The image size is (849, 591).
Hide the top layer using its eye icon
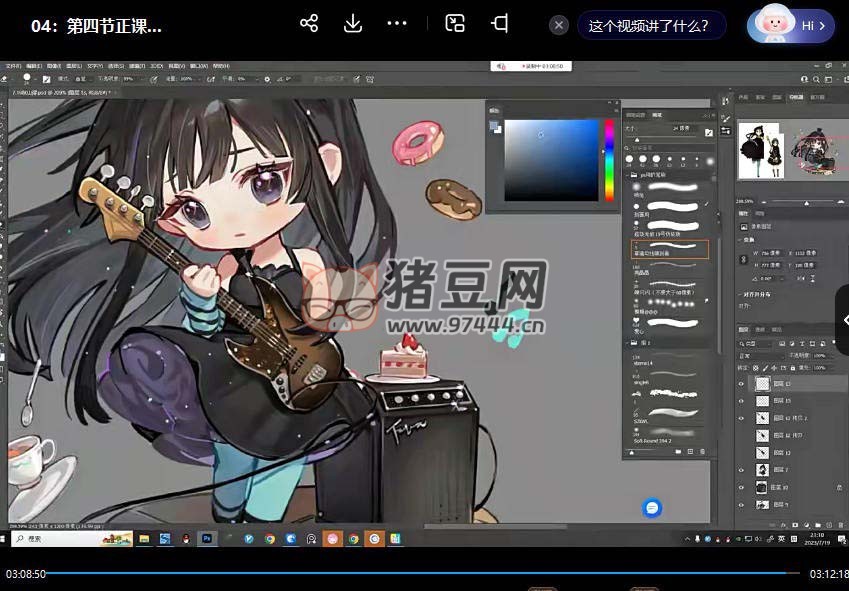[741, 384]
